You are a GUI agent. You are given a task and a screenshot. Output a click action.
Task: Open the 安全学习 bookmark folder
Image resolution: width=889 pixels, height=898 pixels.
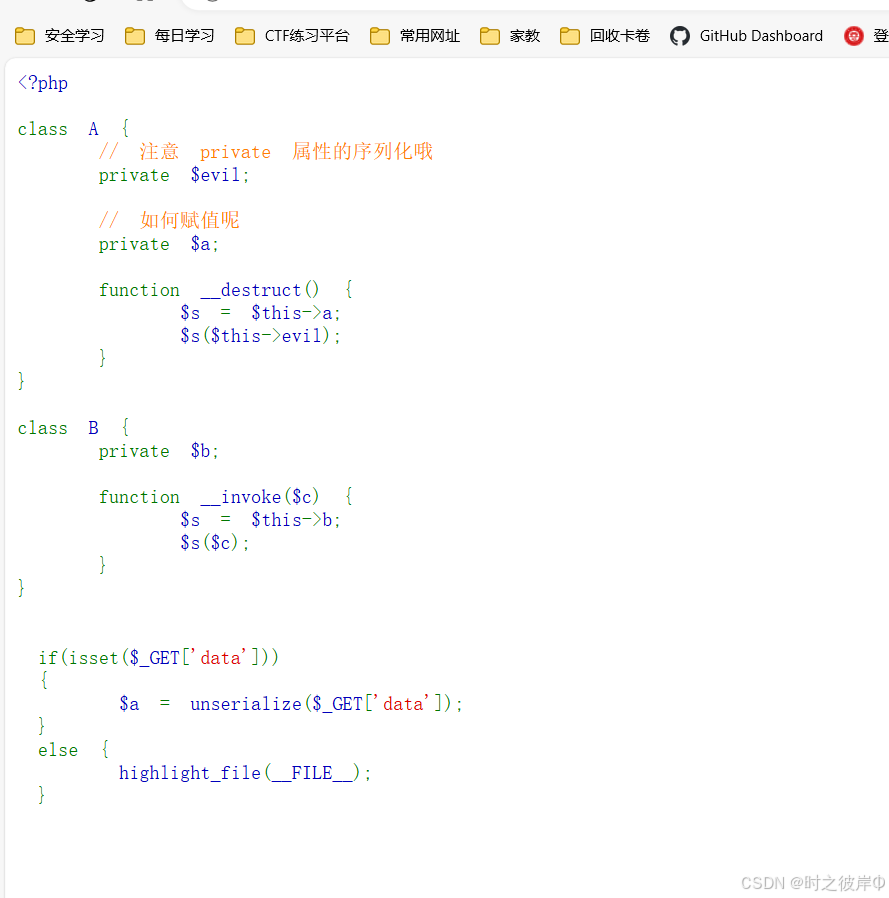60,36
